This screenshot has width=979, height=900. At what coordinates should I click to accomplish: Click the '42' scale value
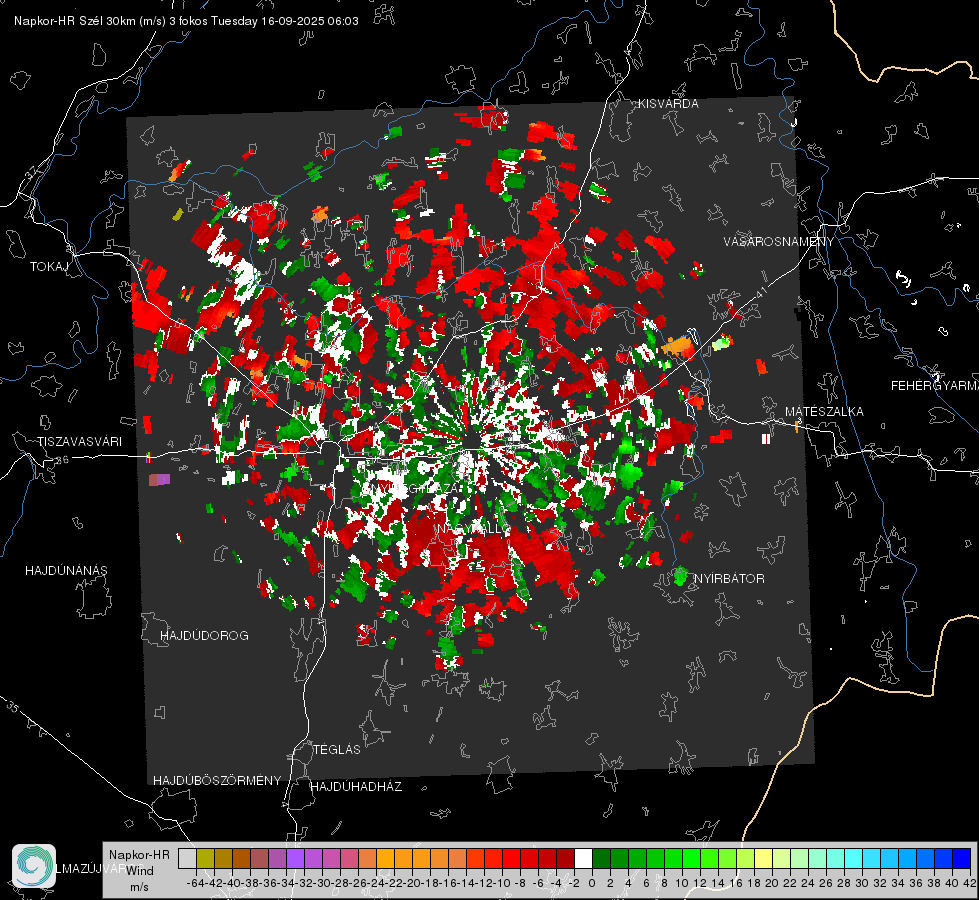pyautogui.click(x=970, y=884)
